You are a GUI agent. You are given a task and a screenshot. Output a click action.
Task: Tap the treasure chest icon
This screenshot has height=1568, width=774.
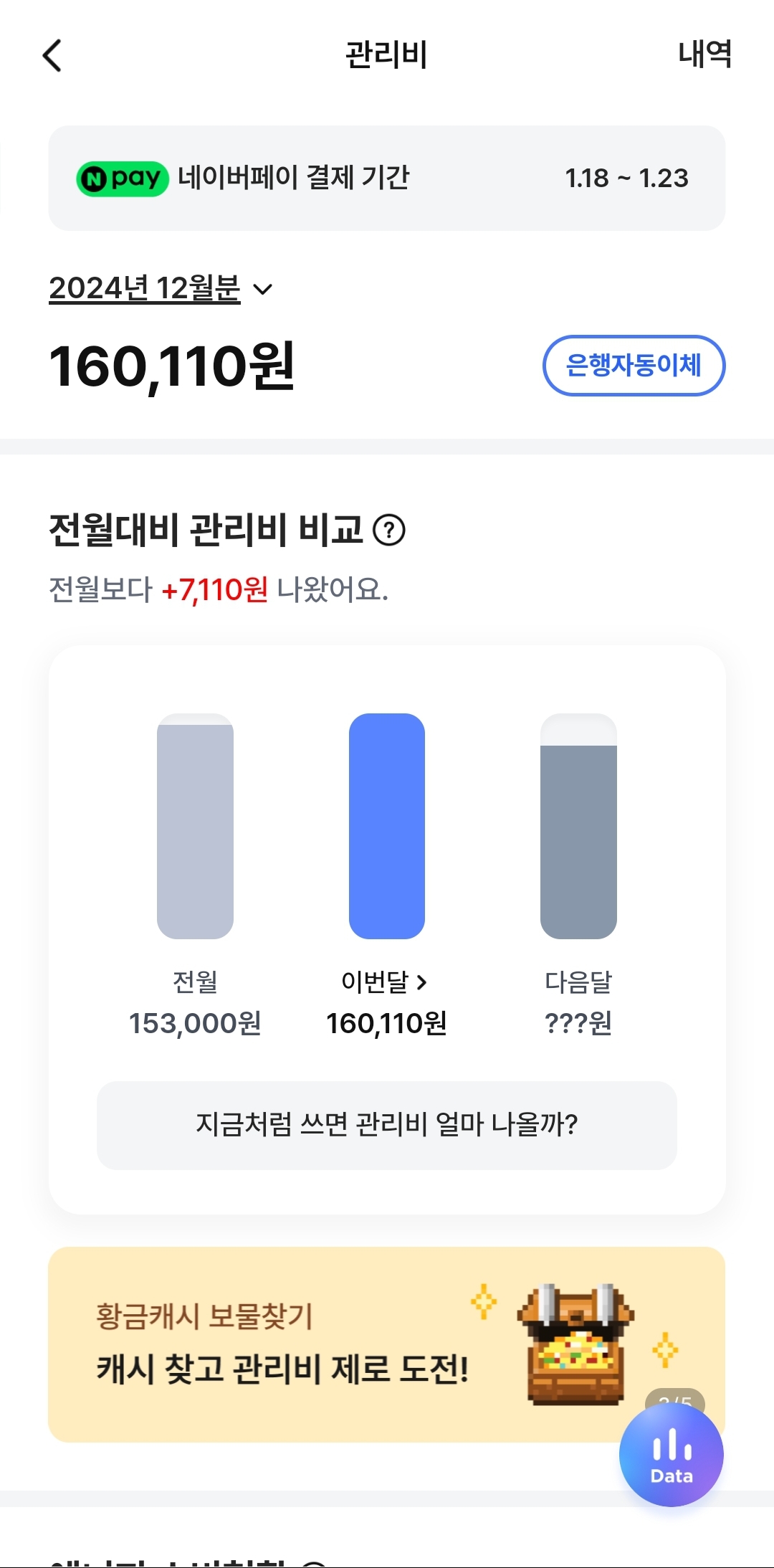click(576, 1344)
